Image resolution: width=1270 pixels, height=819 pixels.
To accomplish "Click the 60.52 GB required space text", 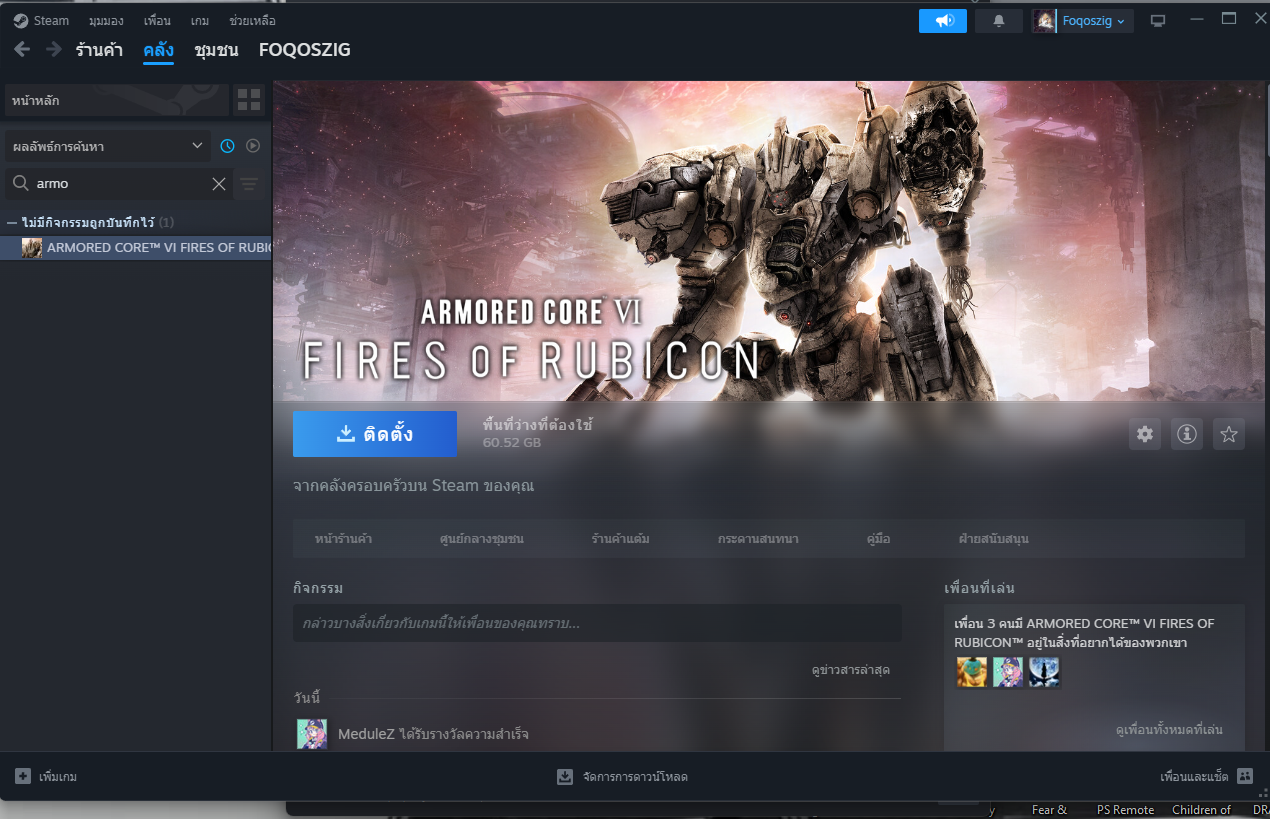I will pos(511,442).
